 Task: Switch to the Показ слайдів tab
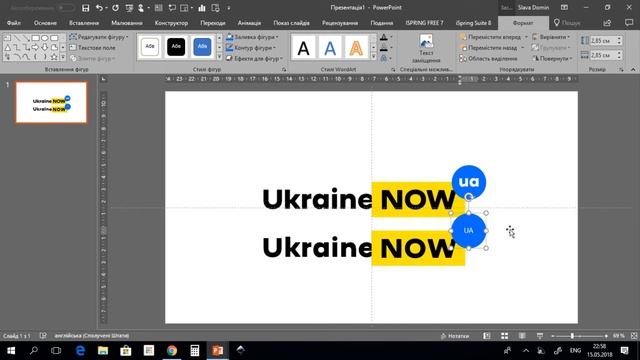tap(291, 23)
